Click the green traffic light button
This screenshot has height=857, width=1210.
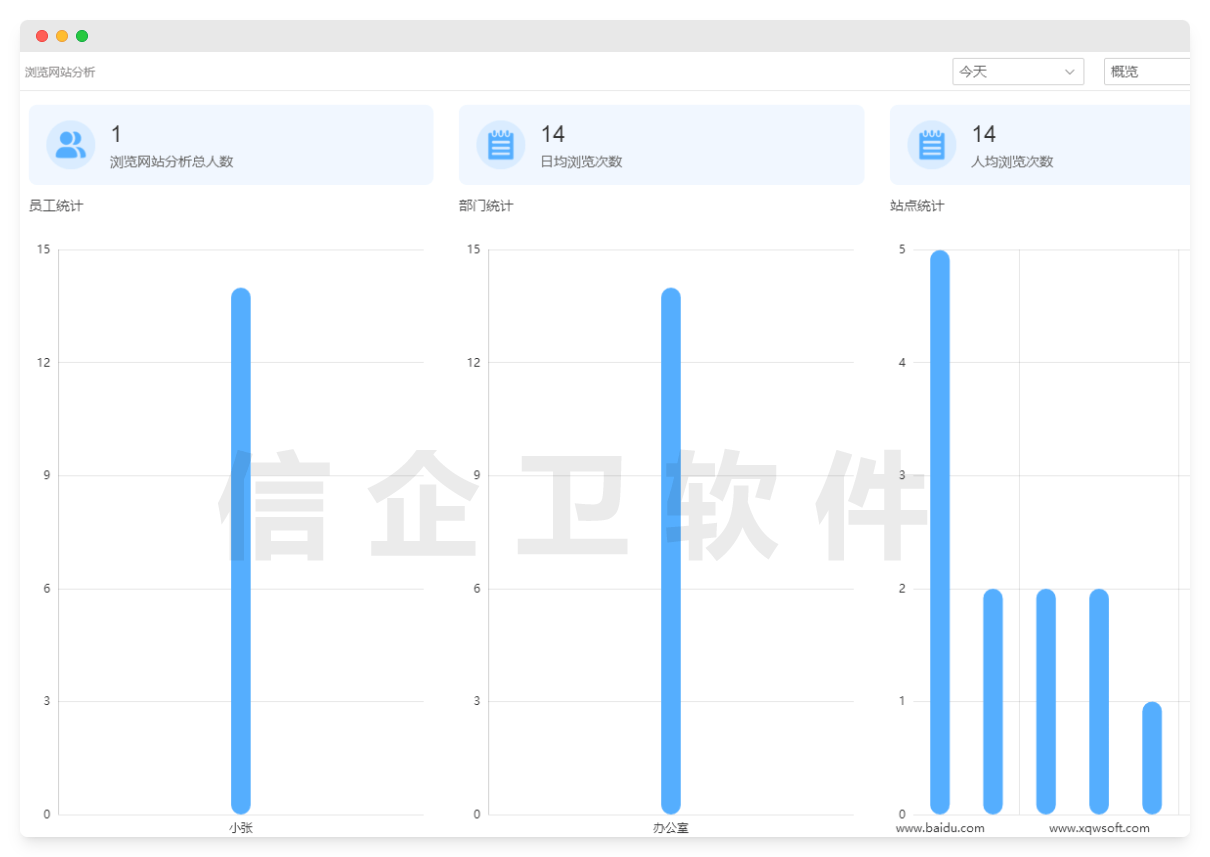[82, 35]
